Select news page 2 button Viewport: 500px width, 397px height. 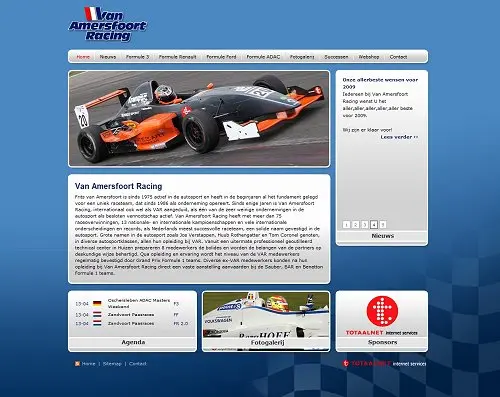(356, 225)
